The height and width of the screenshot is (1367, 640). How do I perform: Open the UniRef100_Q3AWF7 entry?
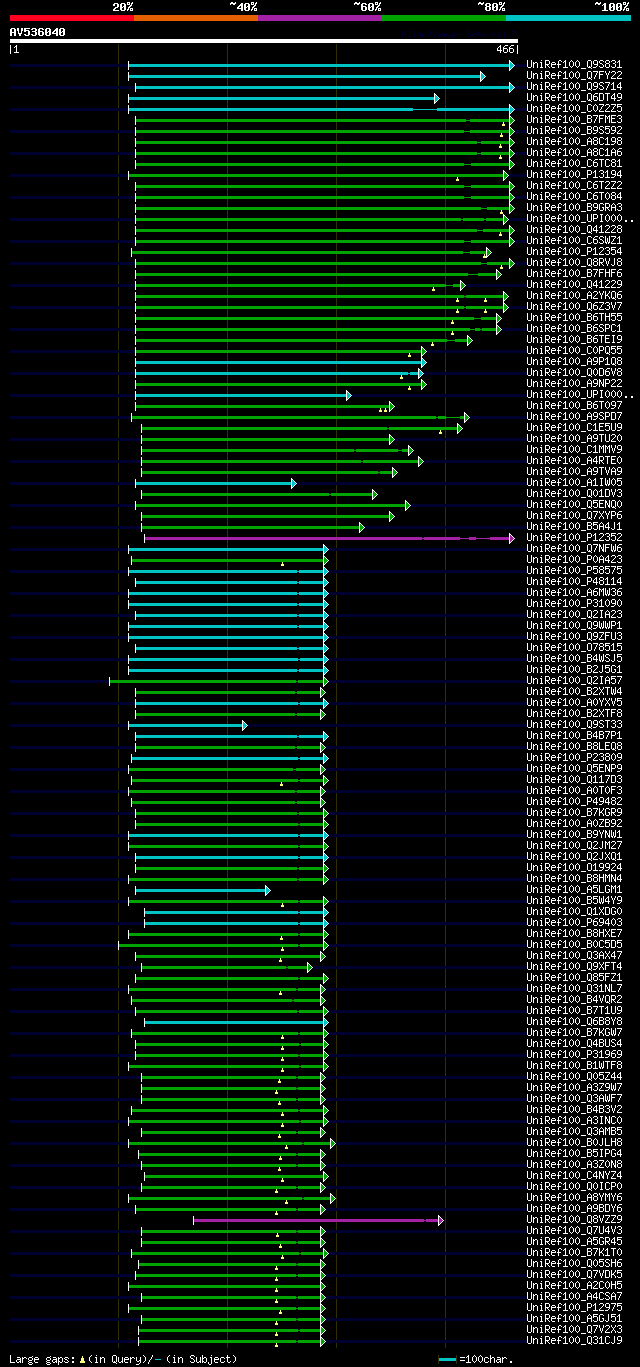574,1098
